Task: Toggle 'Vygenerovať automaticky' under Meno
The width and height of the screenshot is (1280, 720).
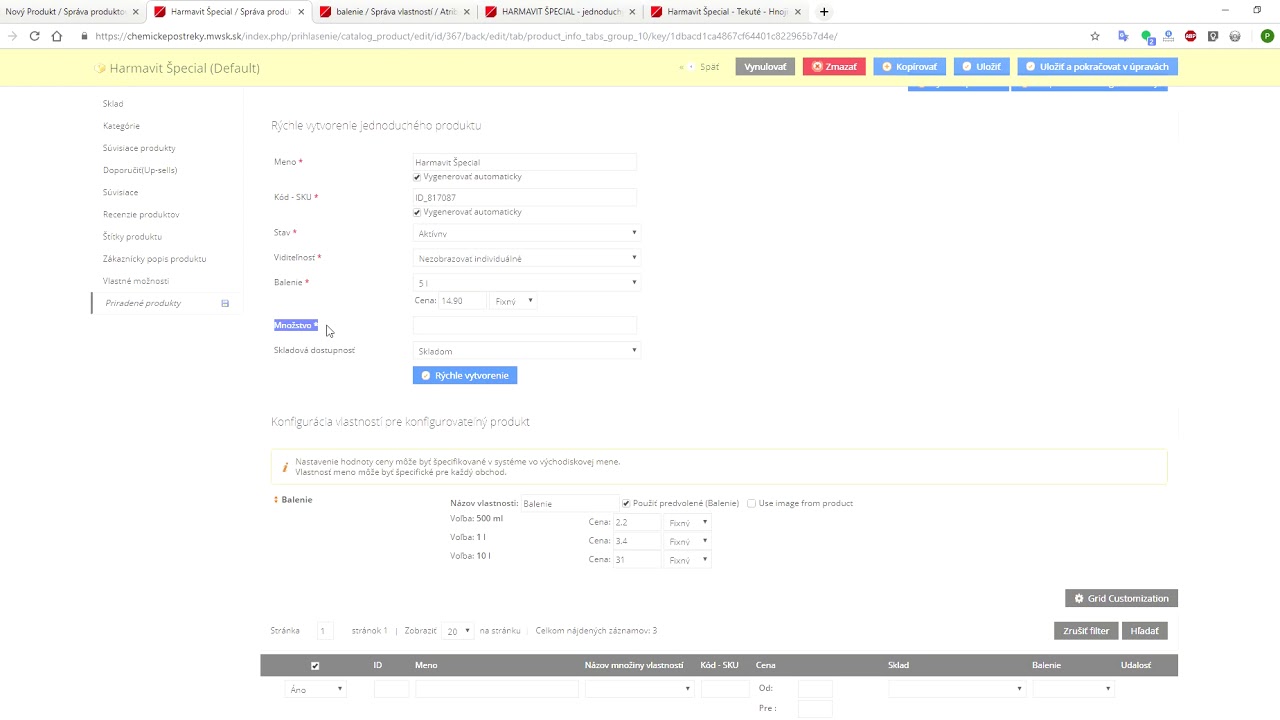Action: click(x=417, y=177)
